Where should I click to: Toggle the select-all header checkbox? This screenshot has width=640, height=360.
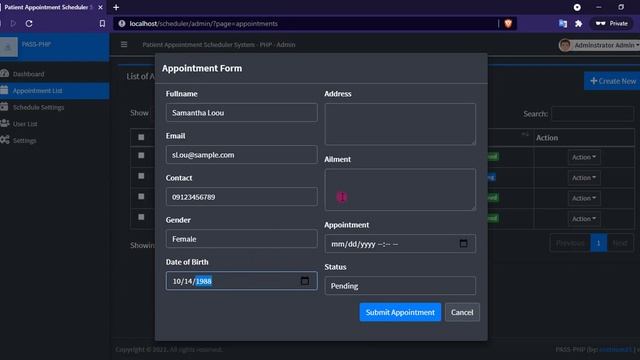click(141, 137)
